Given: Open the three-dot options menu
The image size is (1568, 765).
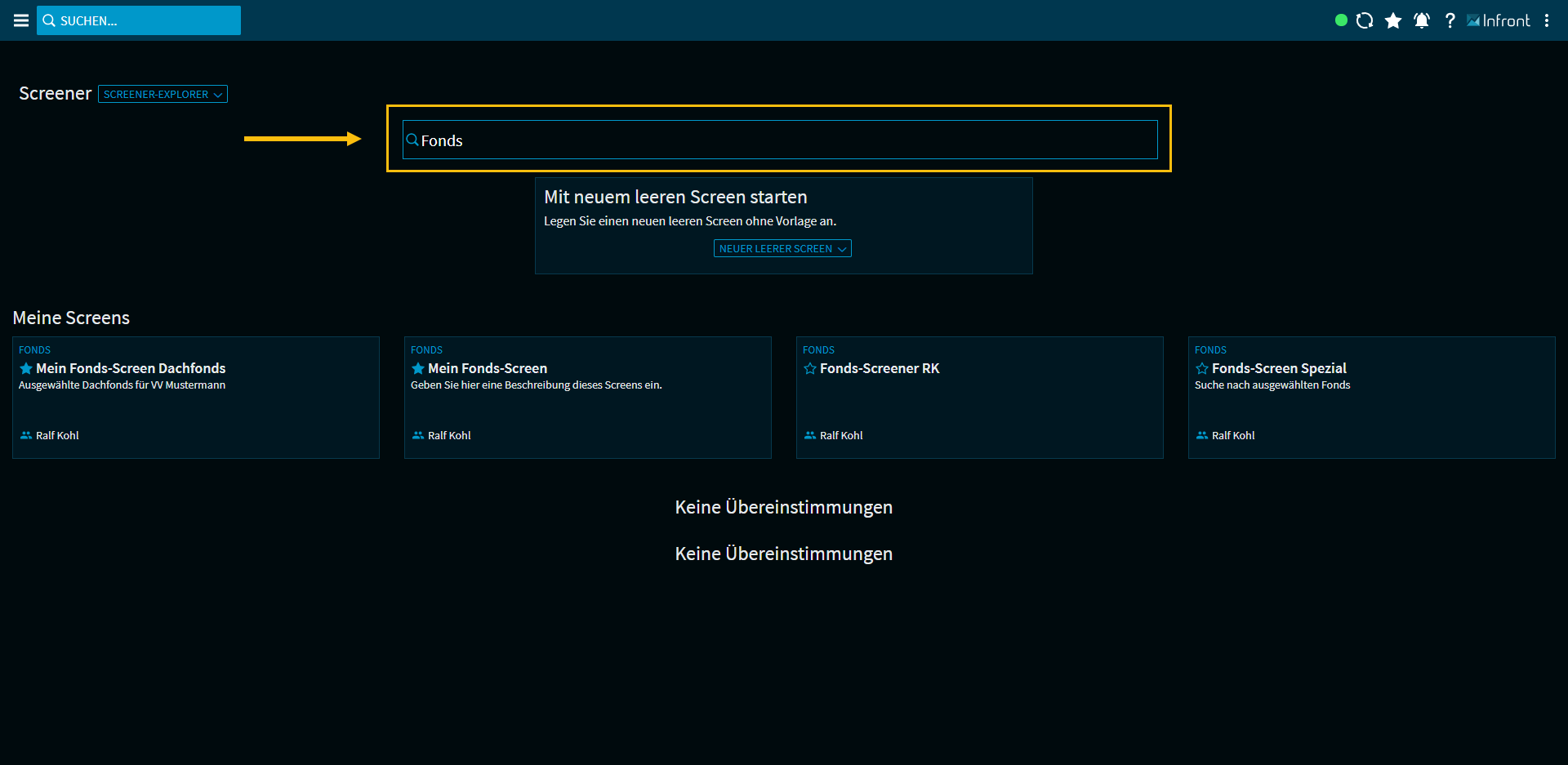Looking at the screenshot, I should (x=1547, y=20).
